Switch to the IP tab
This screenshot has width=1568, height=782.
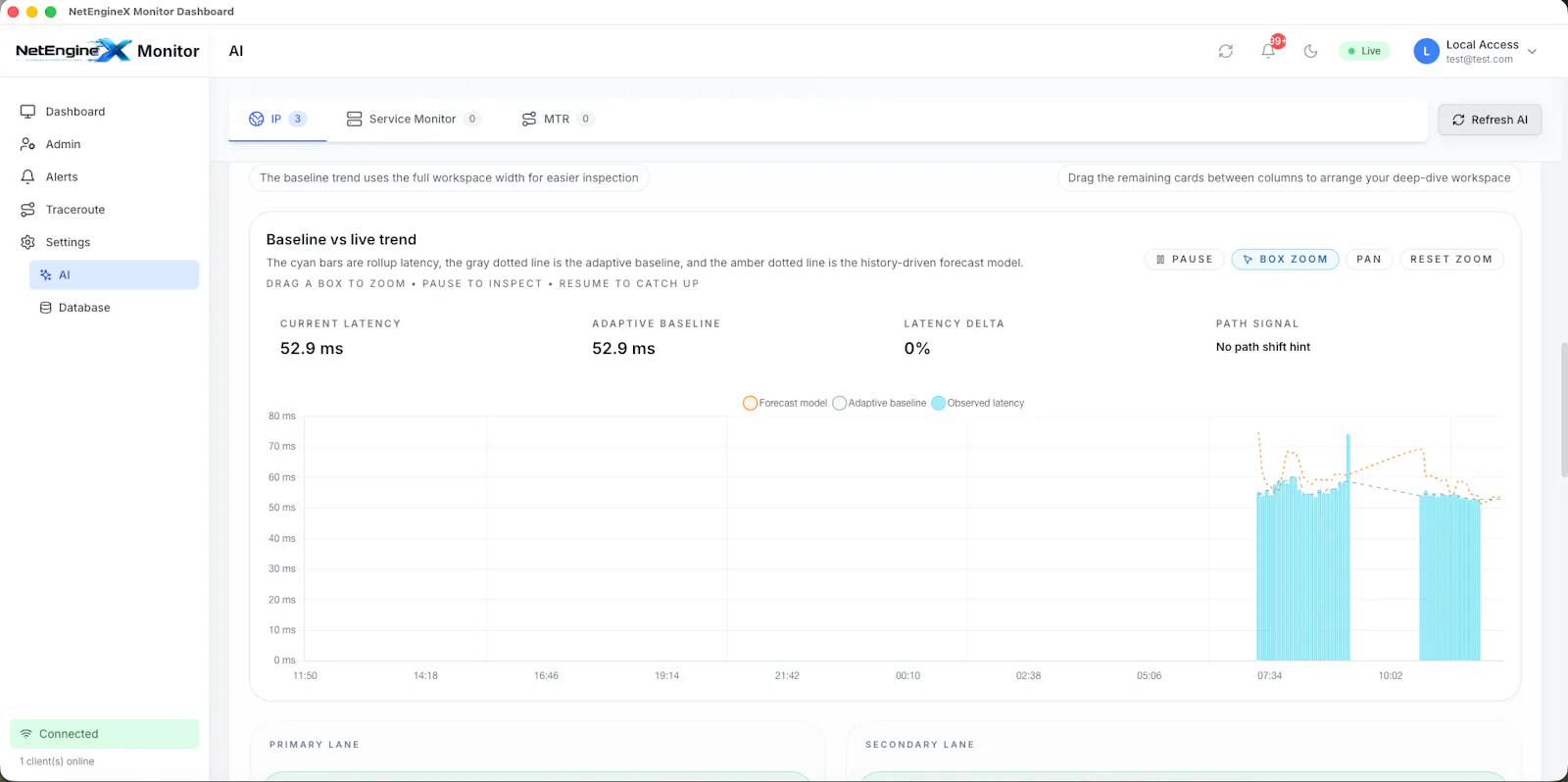[x=277, y=119]
